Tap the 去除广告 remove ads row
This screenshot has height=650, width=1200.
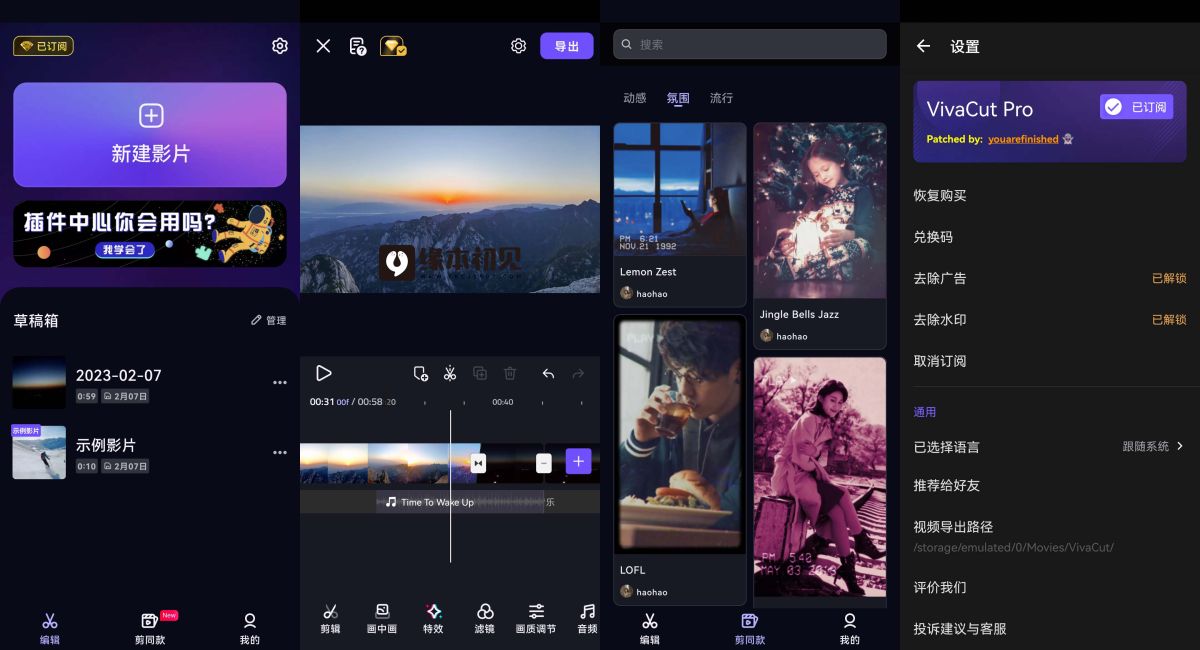1050,278
